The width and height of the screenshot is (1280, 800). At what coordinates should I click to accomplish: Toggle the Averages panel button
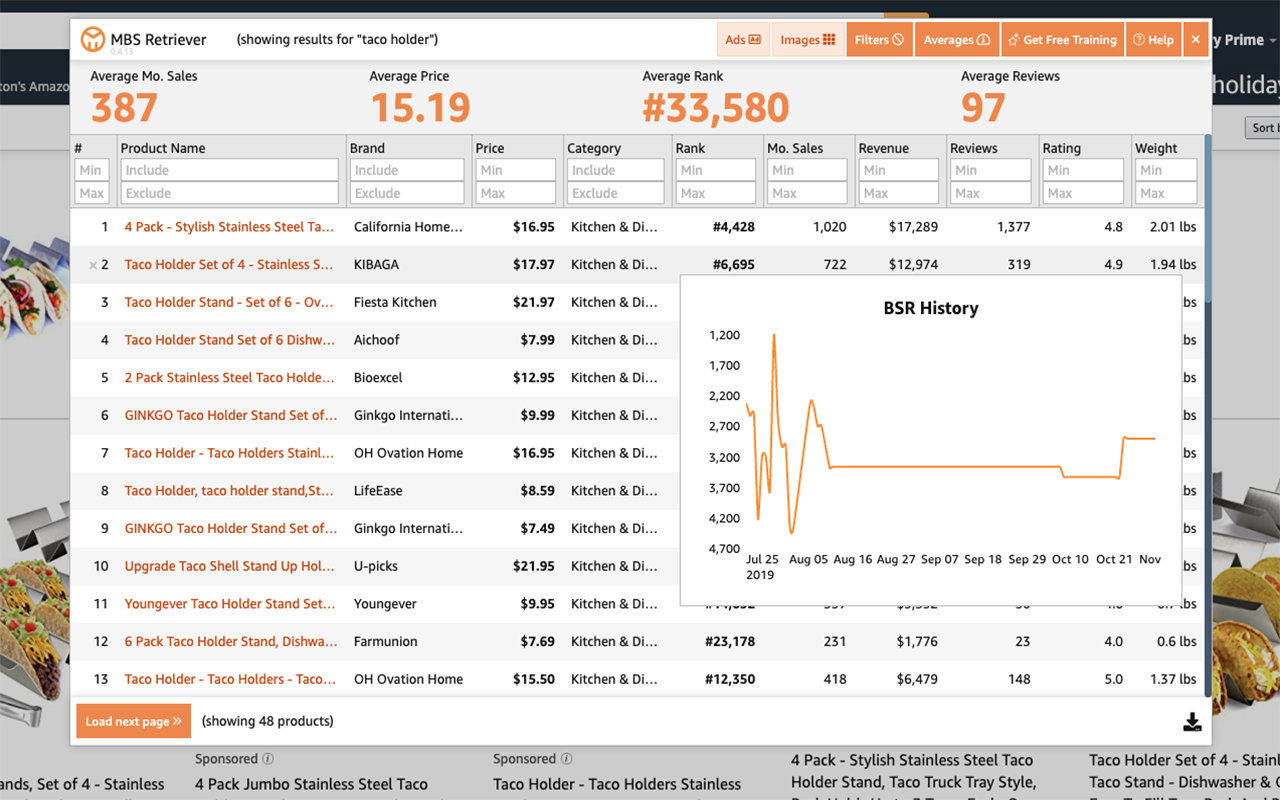956,40
